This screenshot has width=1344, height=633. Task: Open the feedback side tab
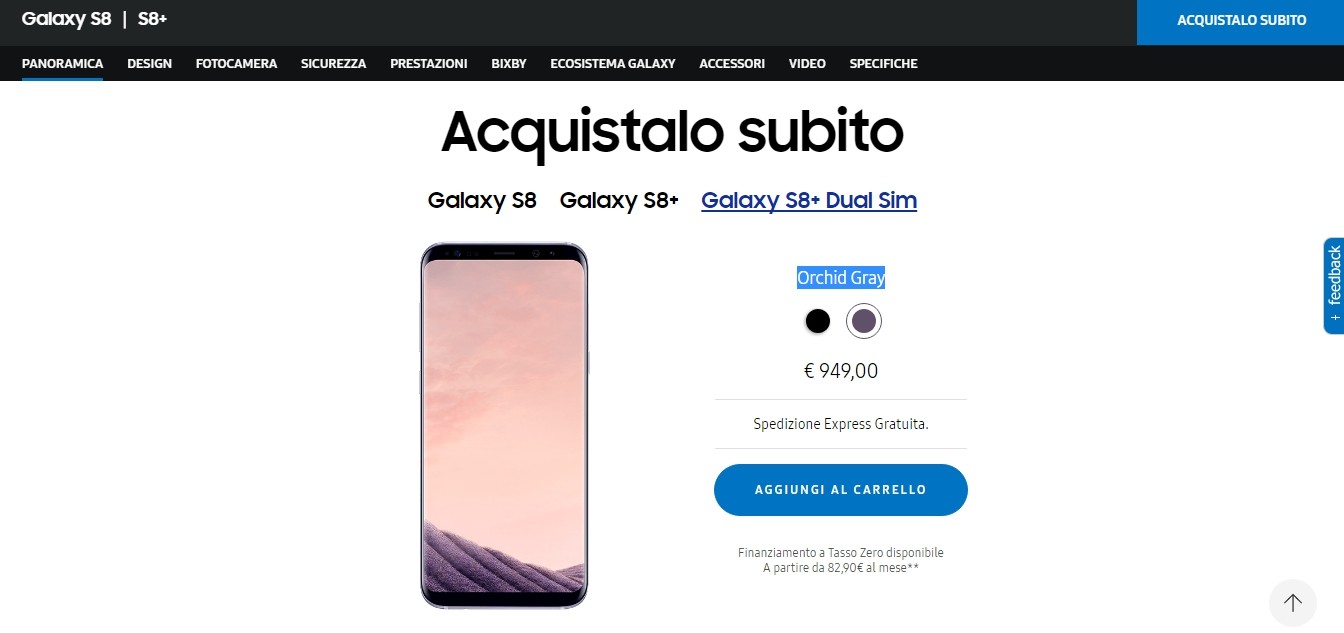click(x=1333, y=285)
